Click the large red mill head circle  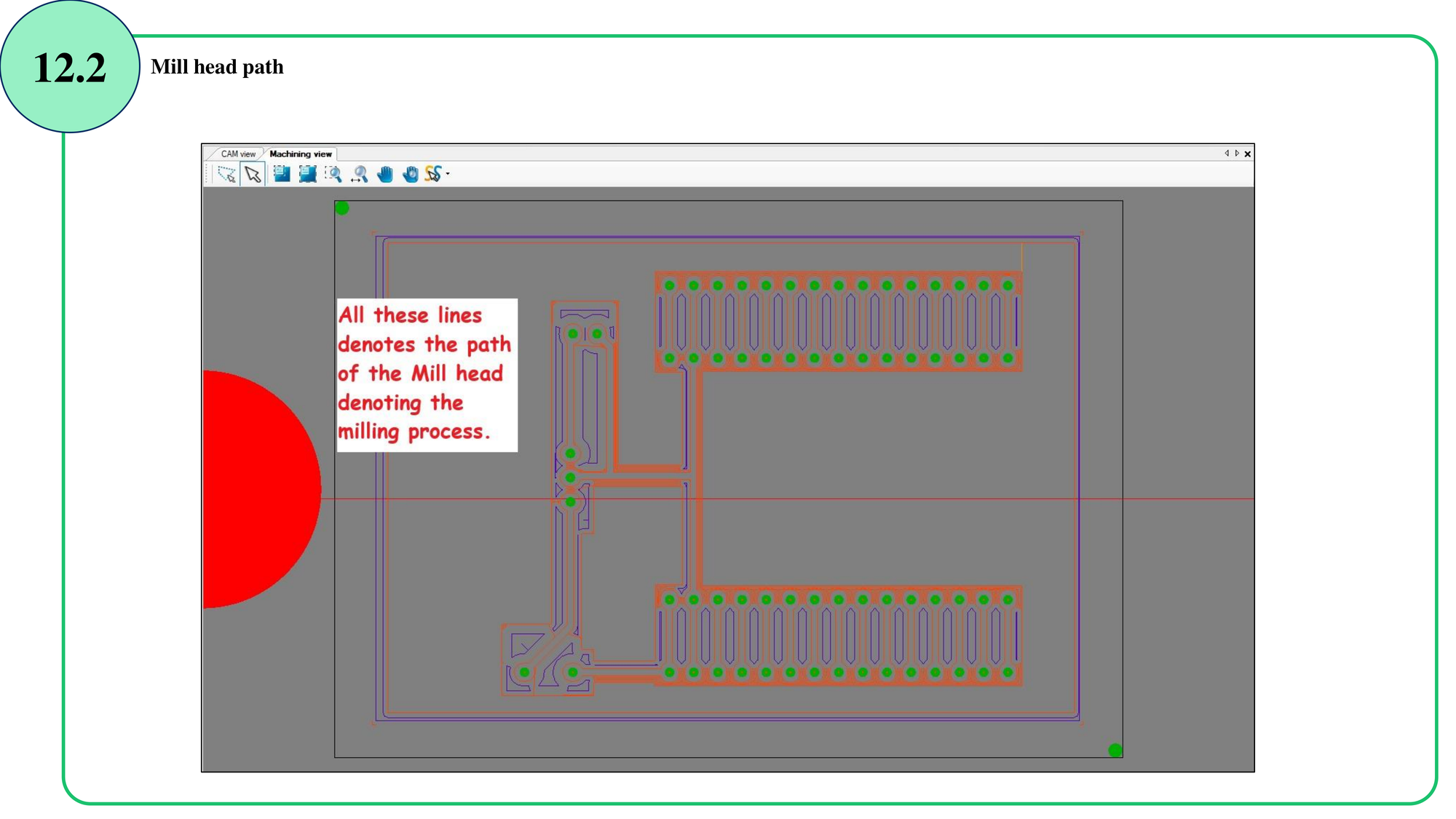[261, 489]
